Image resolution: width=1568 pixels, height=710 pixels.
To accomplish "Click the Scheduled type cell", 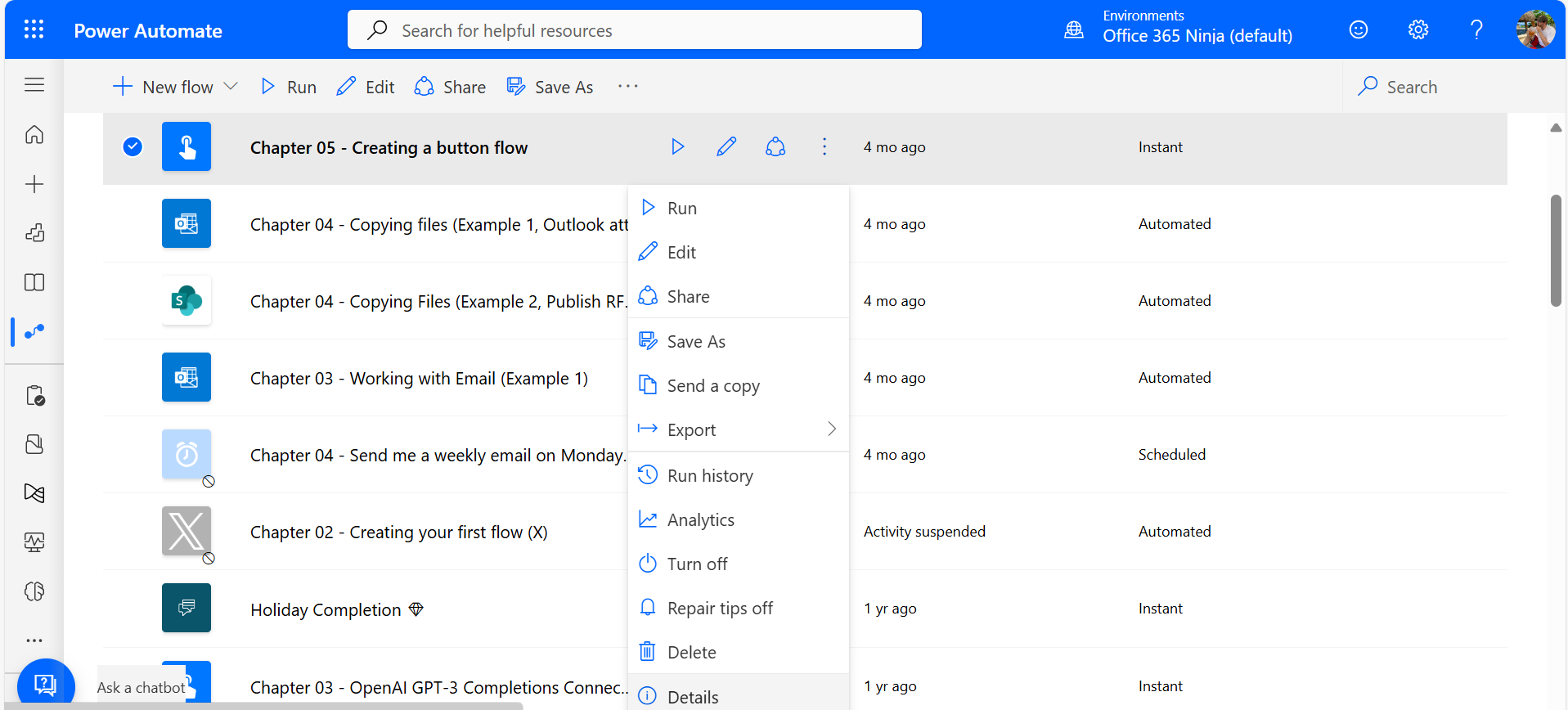I will pos(1171,455).
